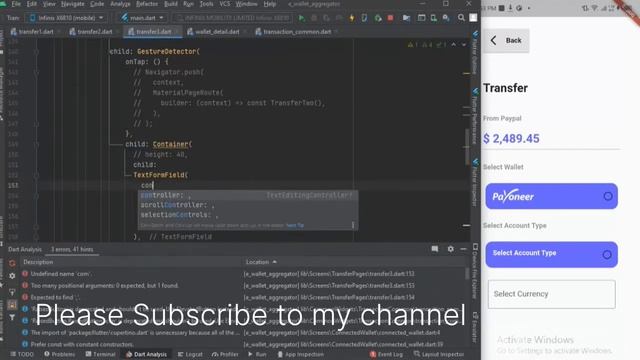This screenshot has width=640, height=360.
Task: Open Emulator side panel
Action: (475, 327)
